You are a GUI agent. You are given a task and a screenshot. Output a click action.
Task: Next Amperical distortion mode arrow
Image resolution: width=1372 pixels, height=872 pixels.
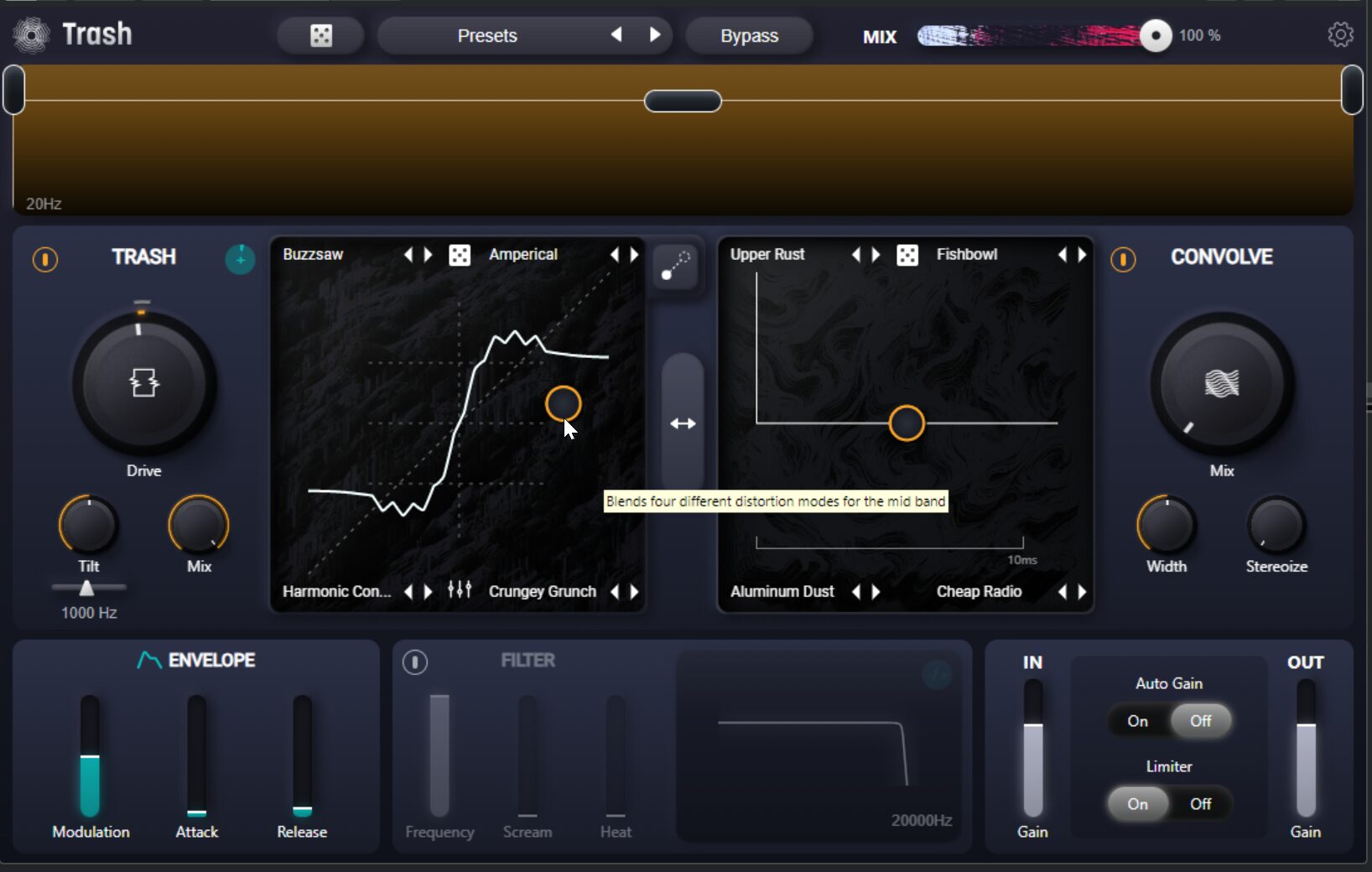click(x=635, y=254)
